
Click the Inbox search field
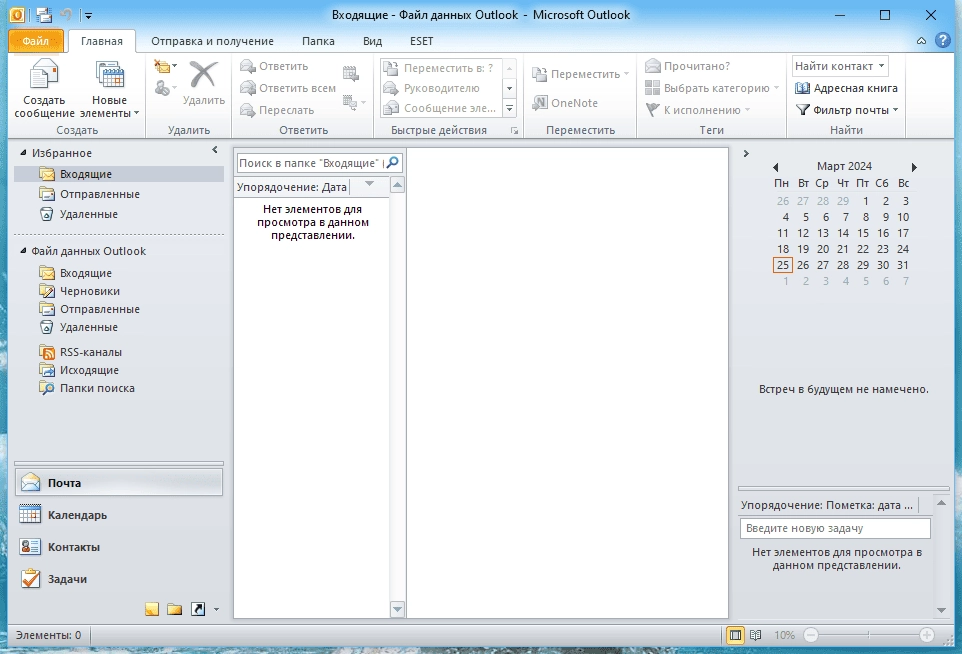pyautogui.click(x=310, y=163)
